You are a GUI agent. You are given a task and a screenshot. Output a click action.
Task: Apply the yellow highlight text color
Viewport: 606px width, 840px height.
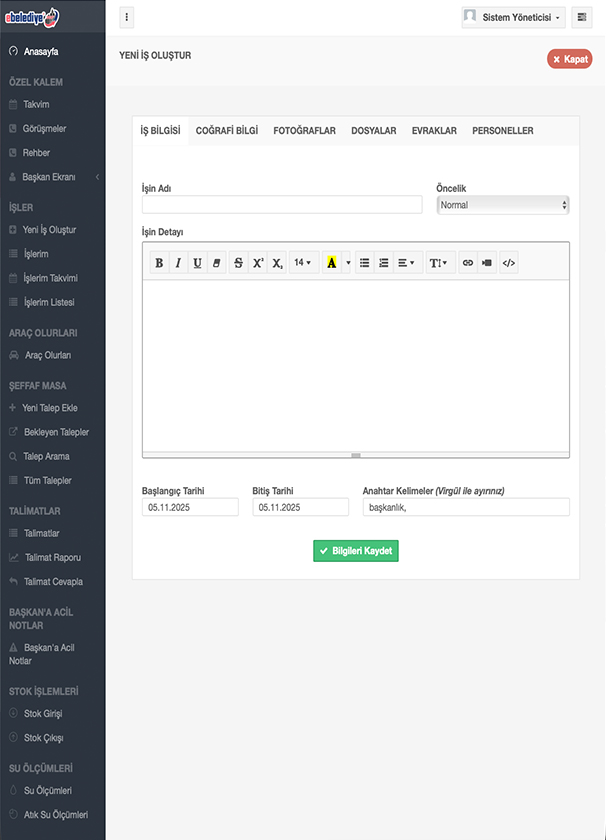coord(332,263)
